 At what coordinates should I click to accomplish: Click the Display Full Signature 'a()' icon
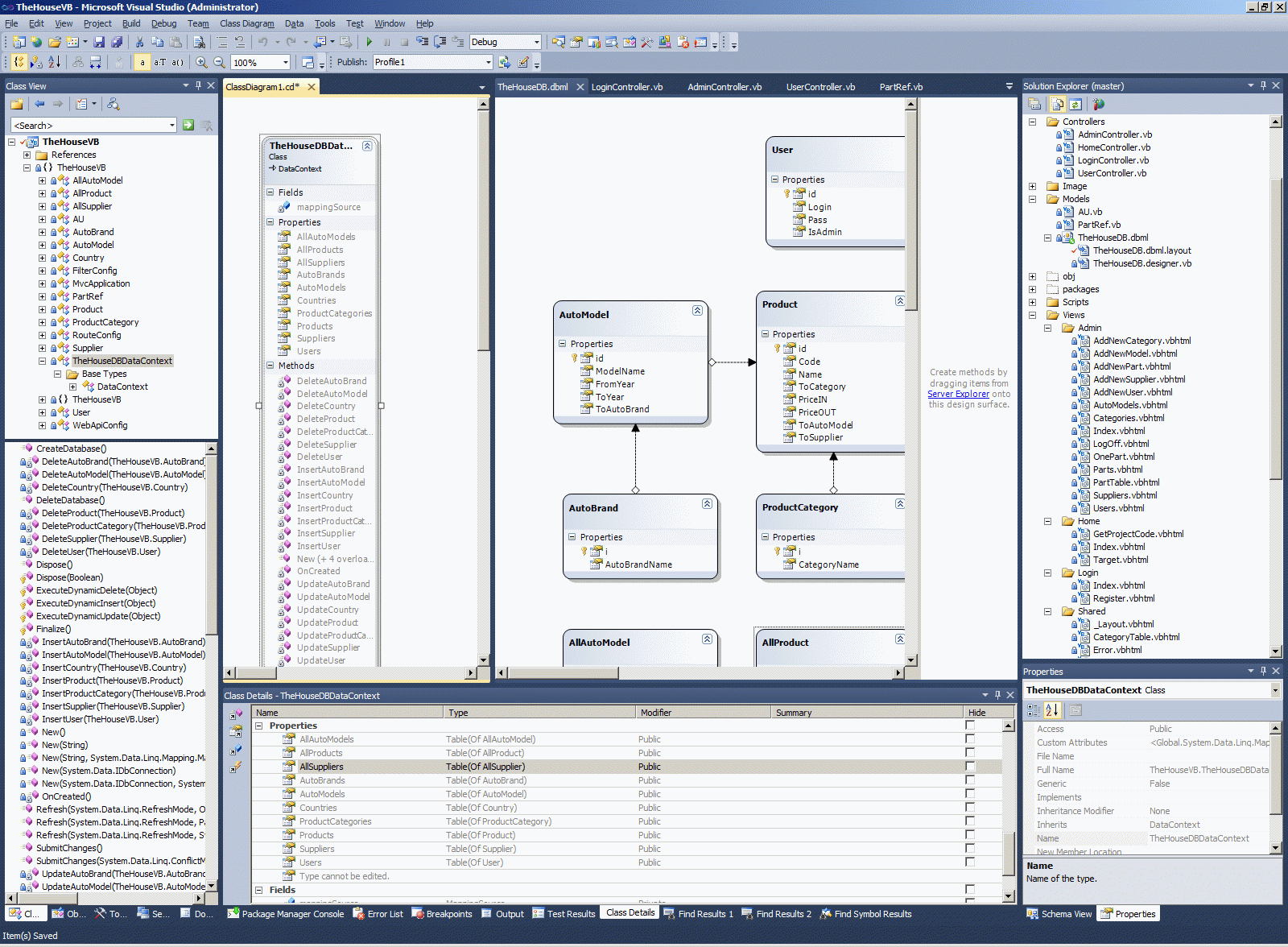[178, 62]
